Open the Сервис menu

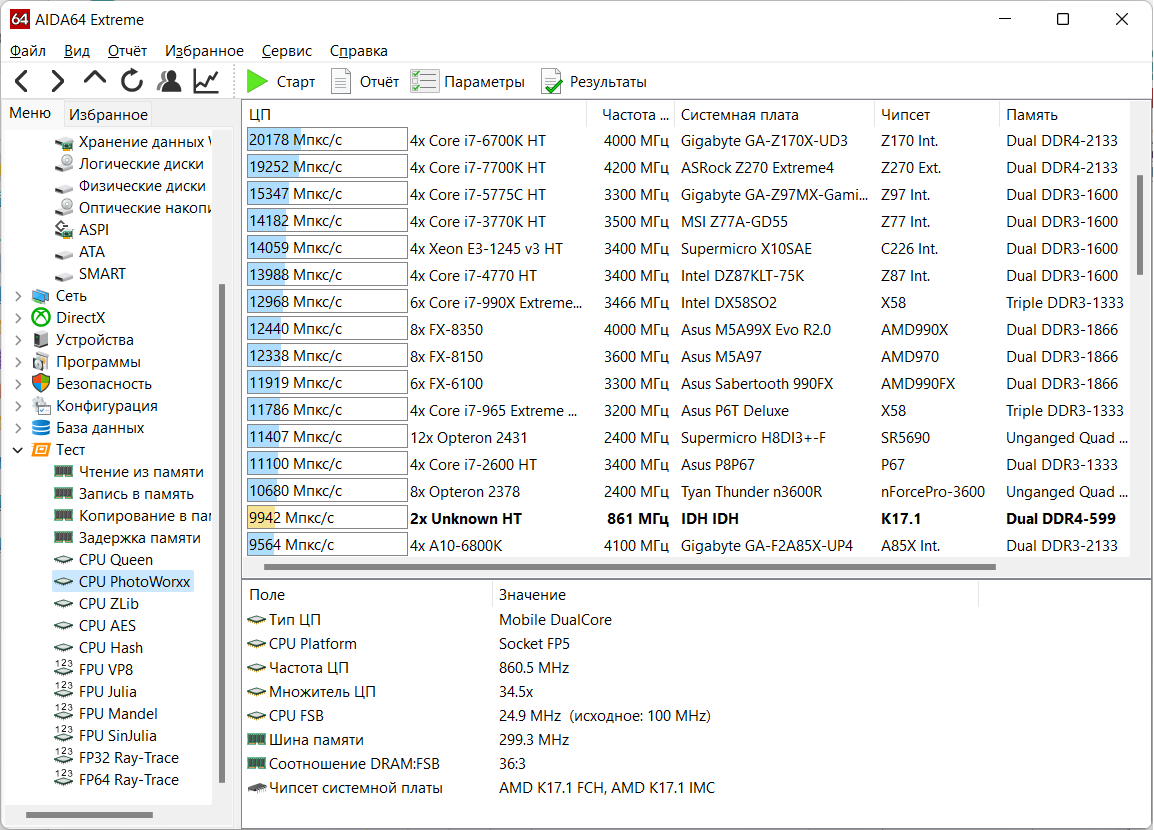click(x=286, y=51)
